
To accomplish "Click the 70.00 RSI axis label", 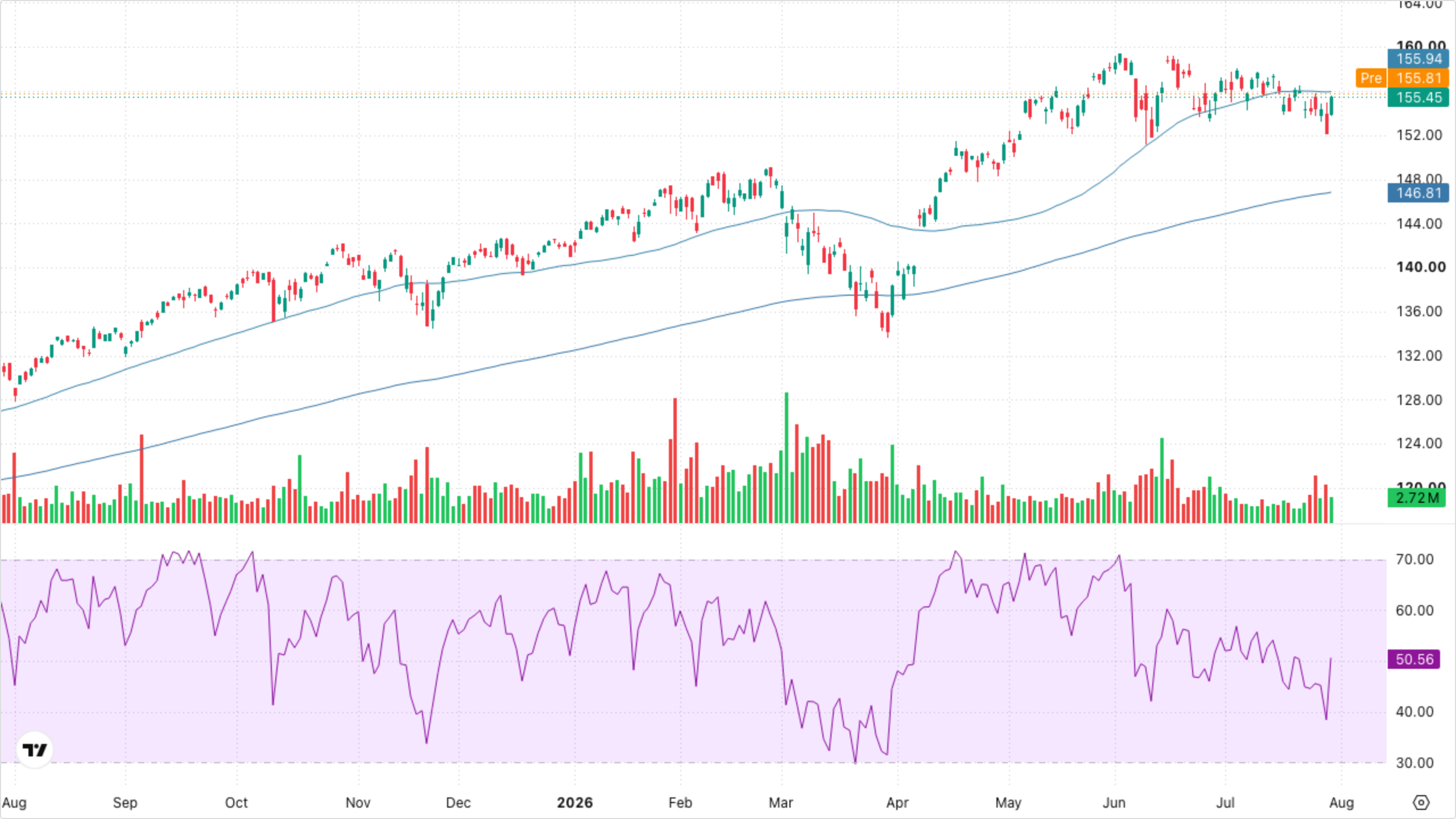I will click(x=1414, y=559).
